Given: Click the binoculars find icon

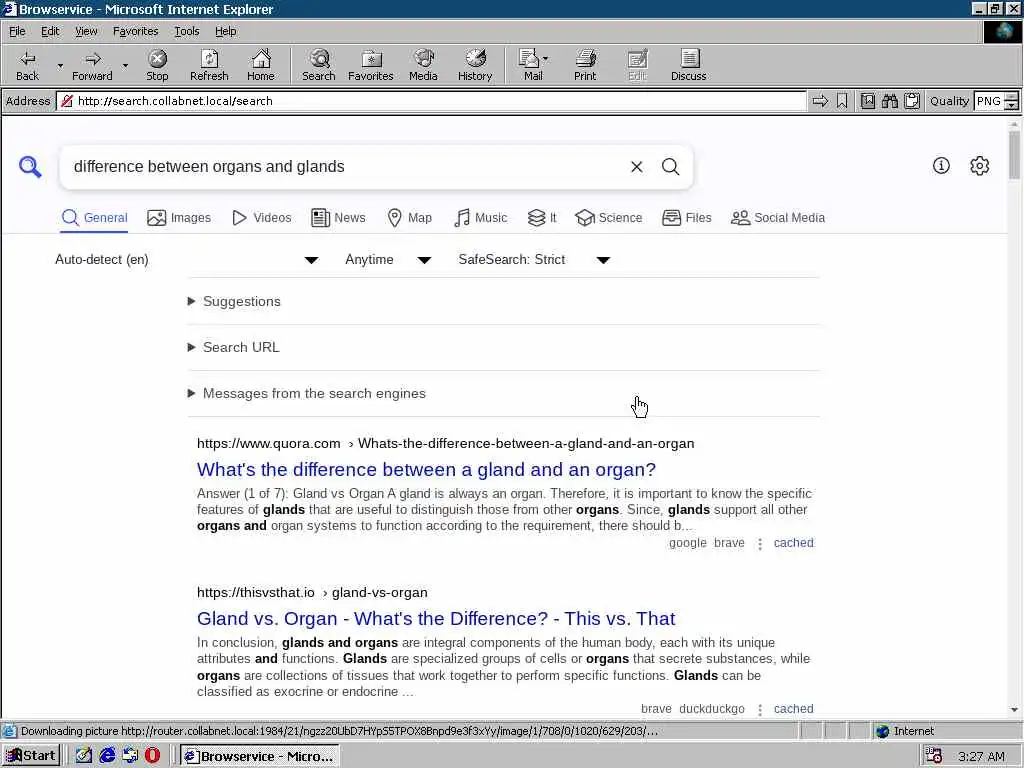Looking at the screenshot, I should (x=889, y=101).
